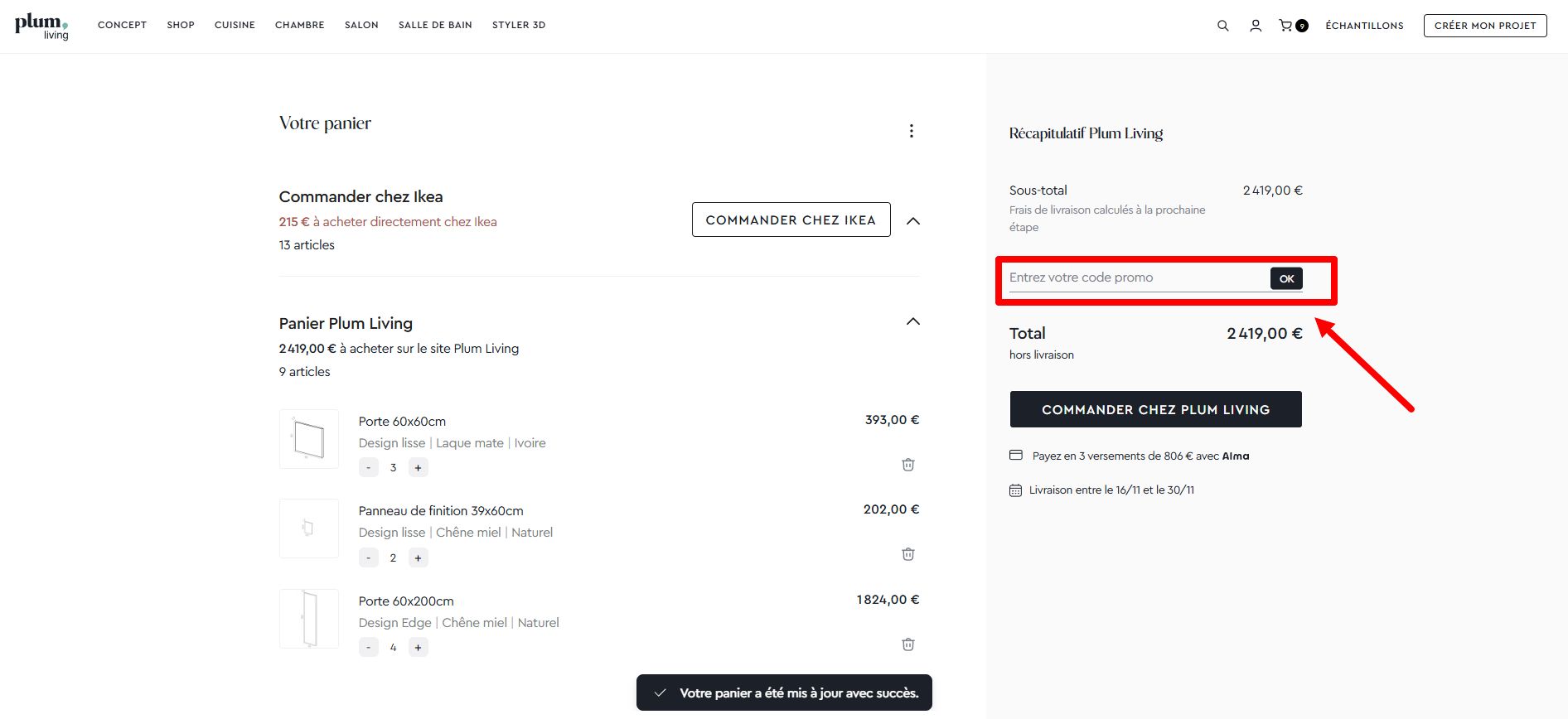This screenshot has height=719, width=1568.
Task: Open the Styler 3D menu item
Action: click(x=519, y=25)
